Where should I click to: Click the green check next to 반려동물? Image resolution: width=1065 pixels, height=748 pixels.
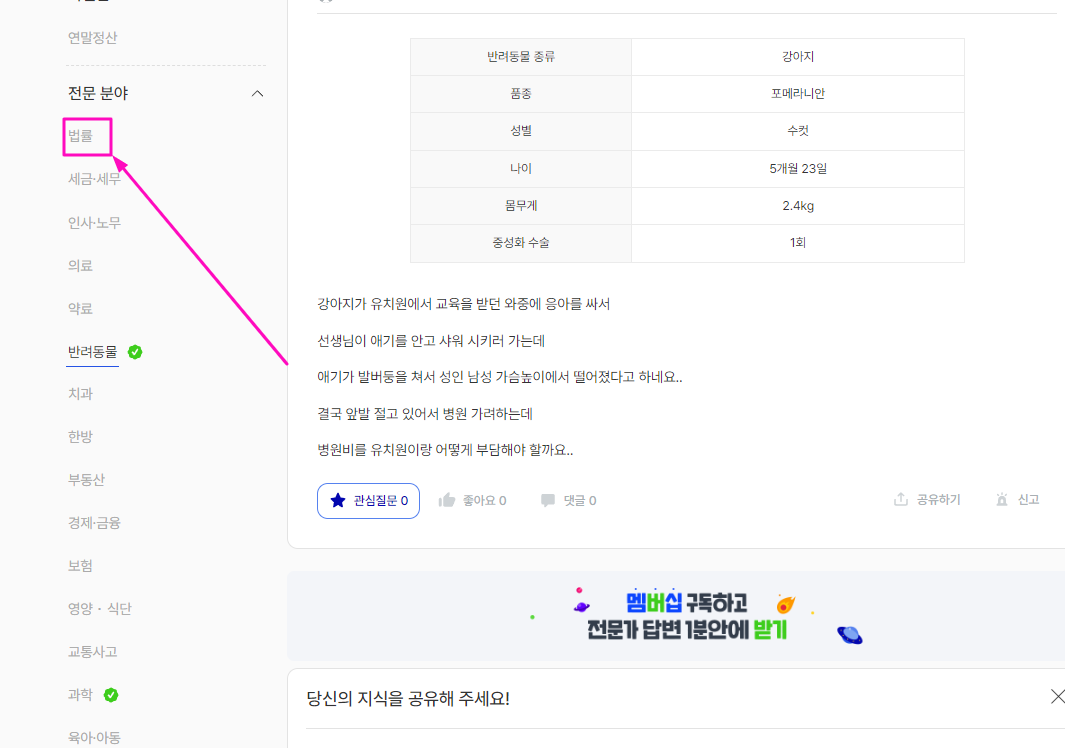coord(135,352)
